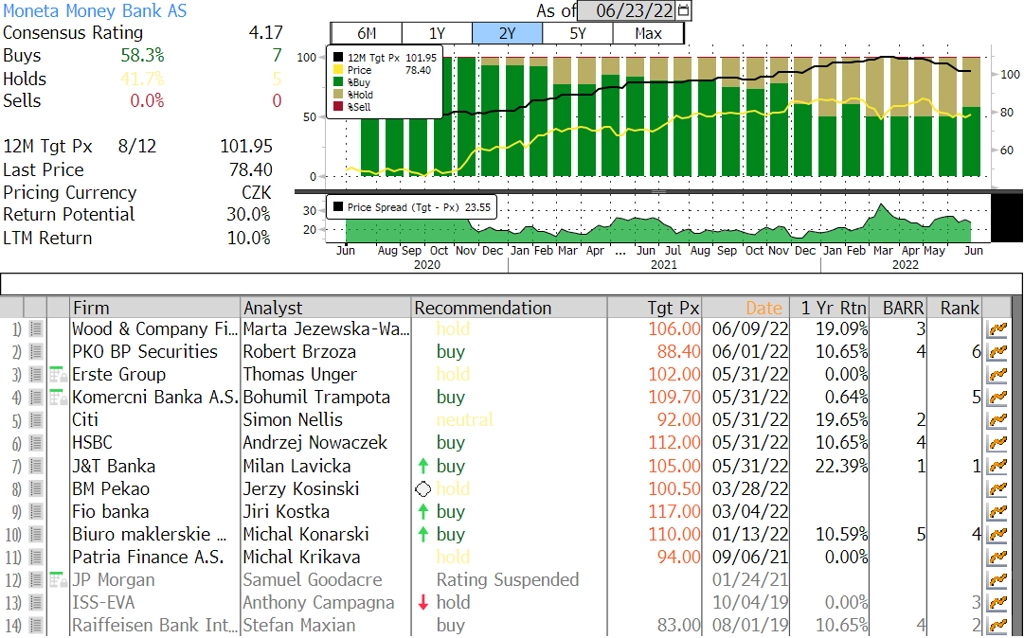Open the calendar picker beside the As of date
The height and width of the screenshot is (638, 1024).
point(683,10)
